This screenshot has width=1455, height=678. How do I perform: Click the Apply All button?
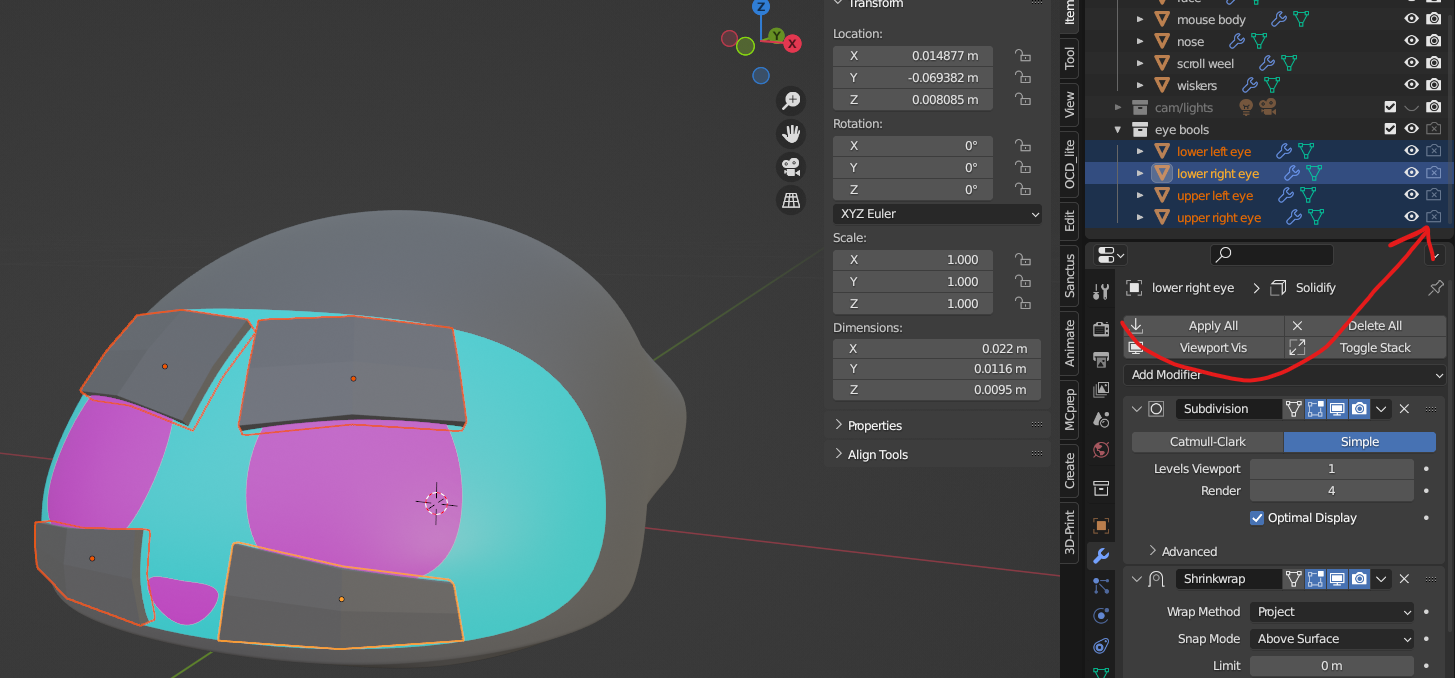click(x=1204, y=326)
